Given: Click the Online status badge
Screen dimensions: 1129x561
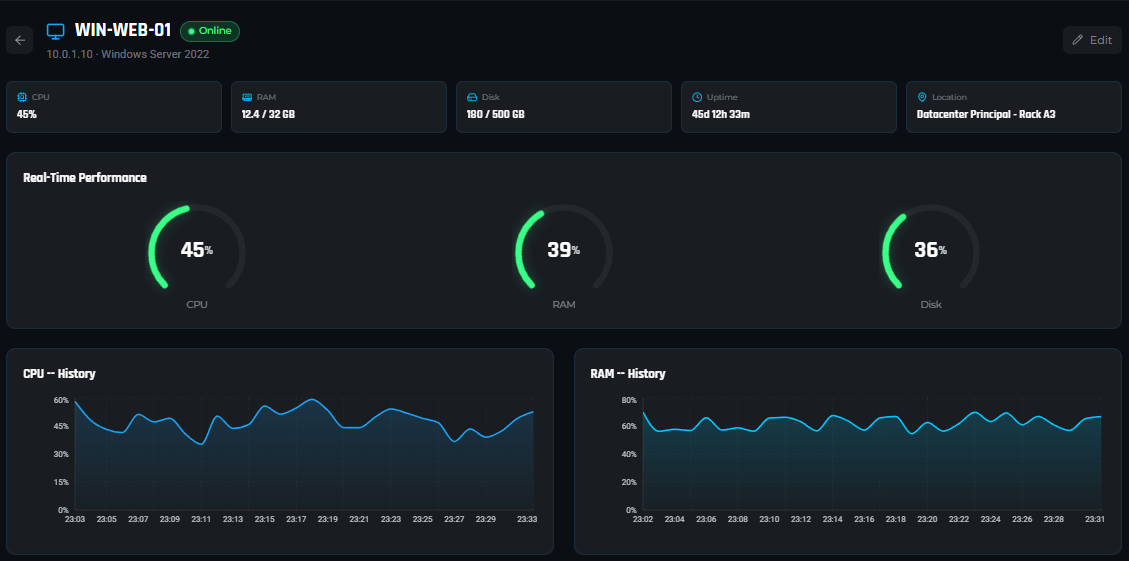Looking at the screenshot, I should pos(210,31).
